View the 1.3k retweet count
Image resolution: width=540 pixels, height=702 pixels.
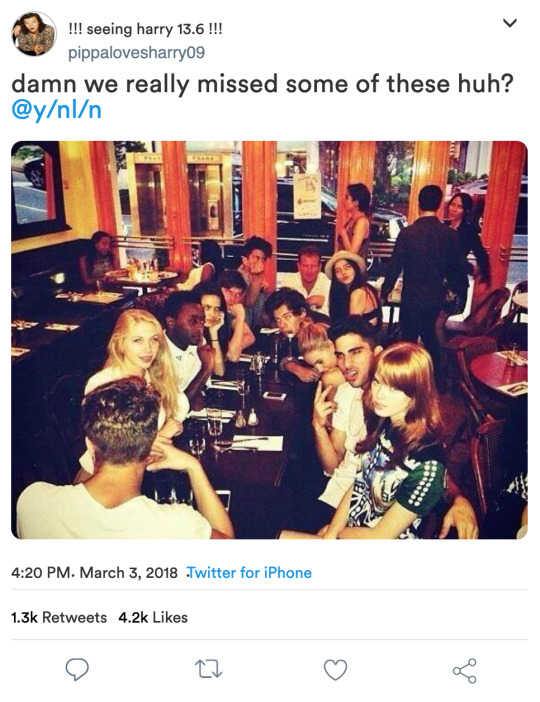(24, 617)
